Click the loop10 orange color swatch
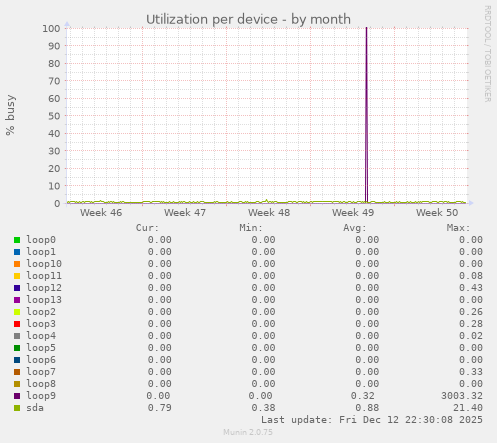Screen dimensions: 497x443 point(17,264)
